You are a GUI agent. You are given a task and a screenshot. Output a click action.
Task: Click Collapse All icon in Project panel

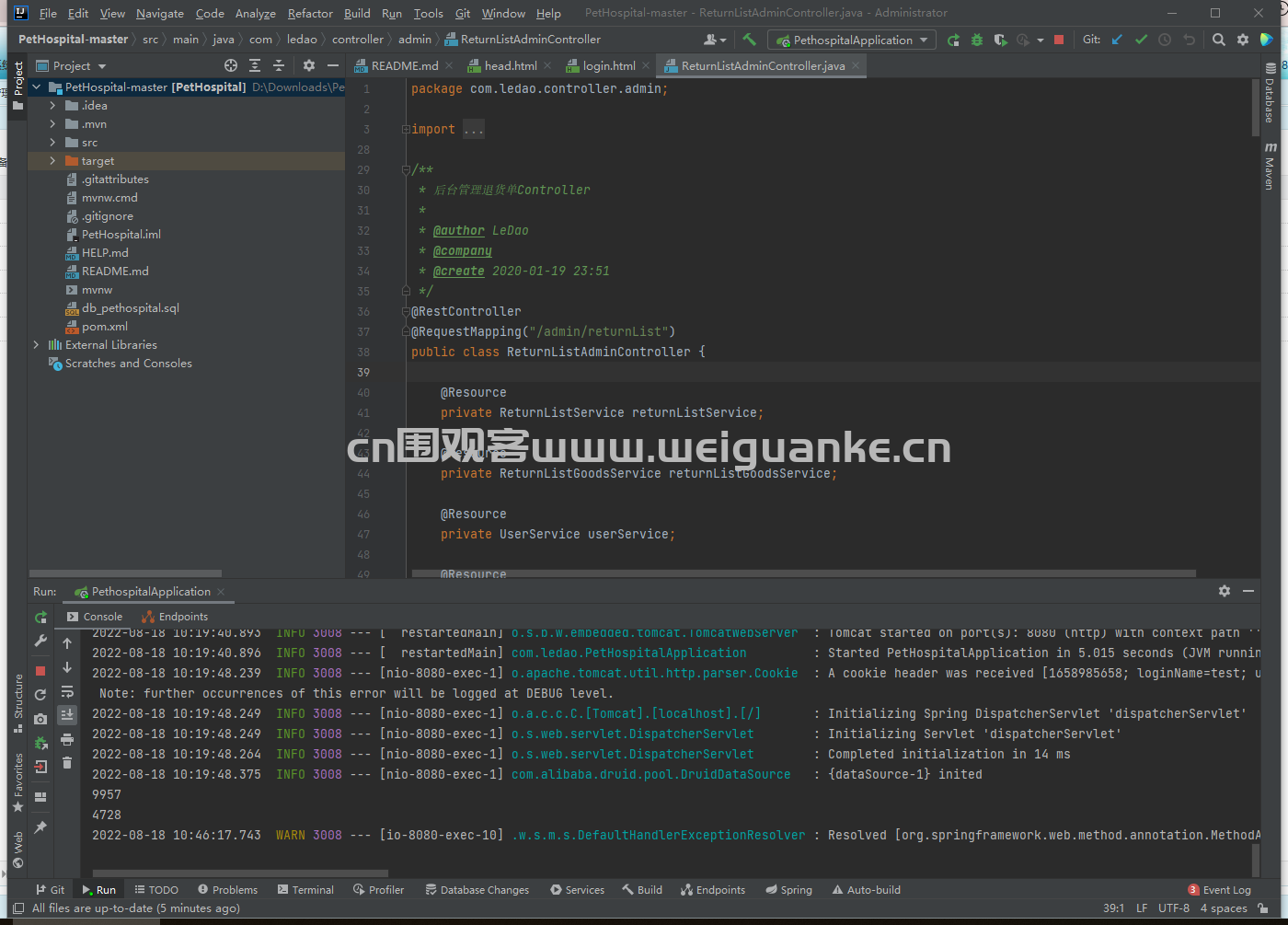pyautogui.click(x=279, y=65)
